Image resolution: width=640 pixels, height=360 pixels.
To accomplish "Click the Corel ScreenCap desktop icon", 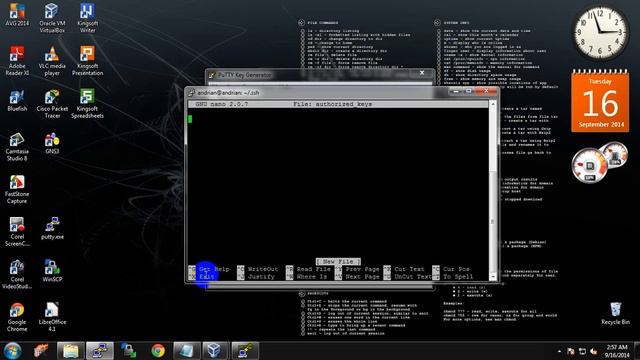I will pyautogui.click(x=17, y=232).
